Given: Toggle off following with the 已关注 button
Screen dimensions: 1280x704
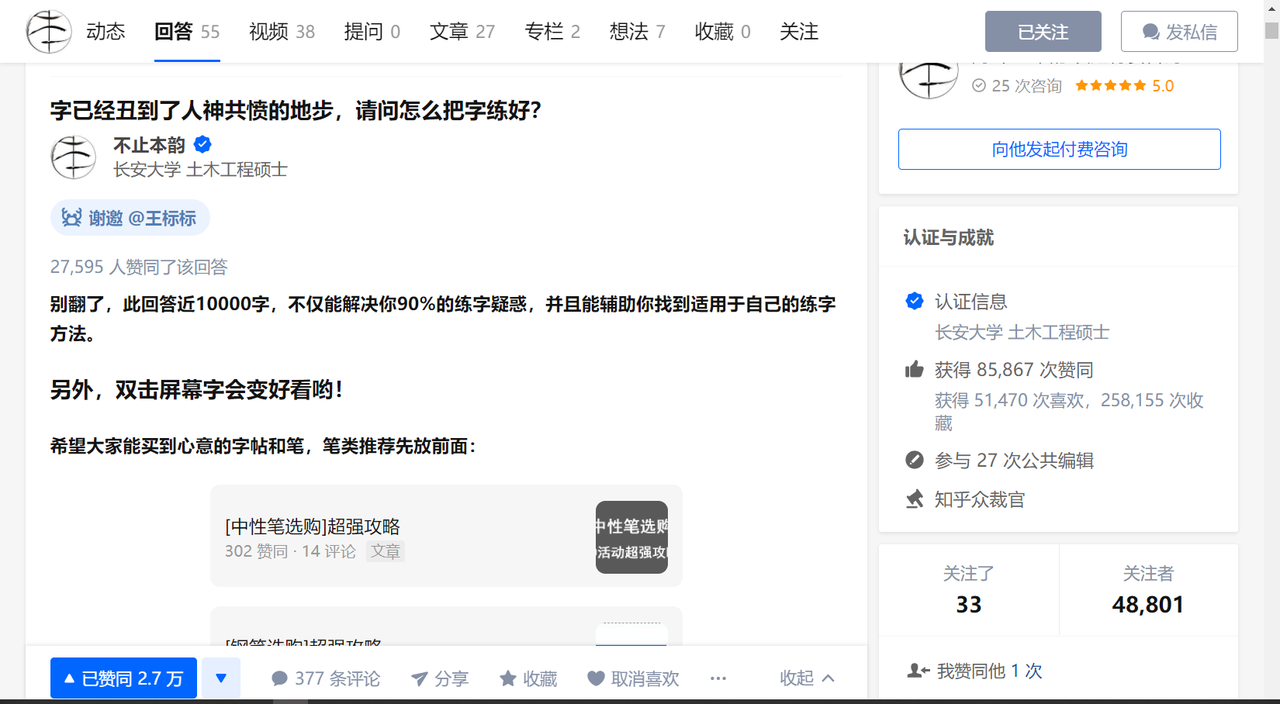Looking at the screenshot, I should coord(1043,31).
